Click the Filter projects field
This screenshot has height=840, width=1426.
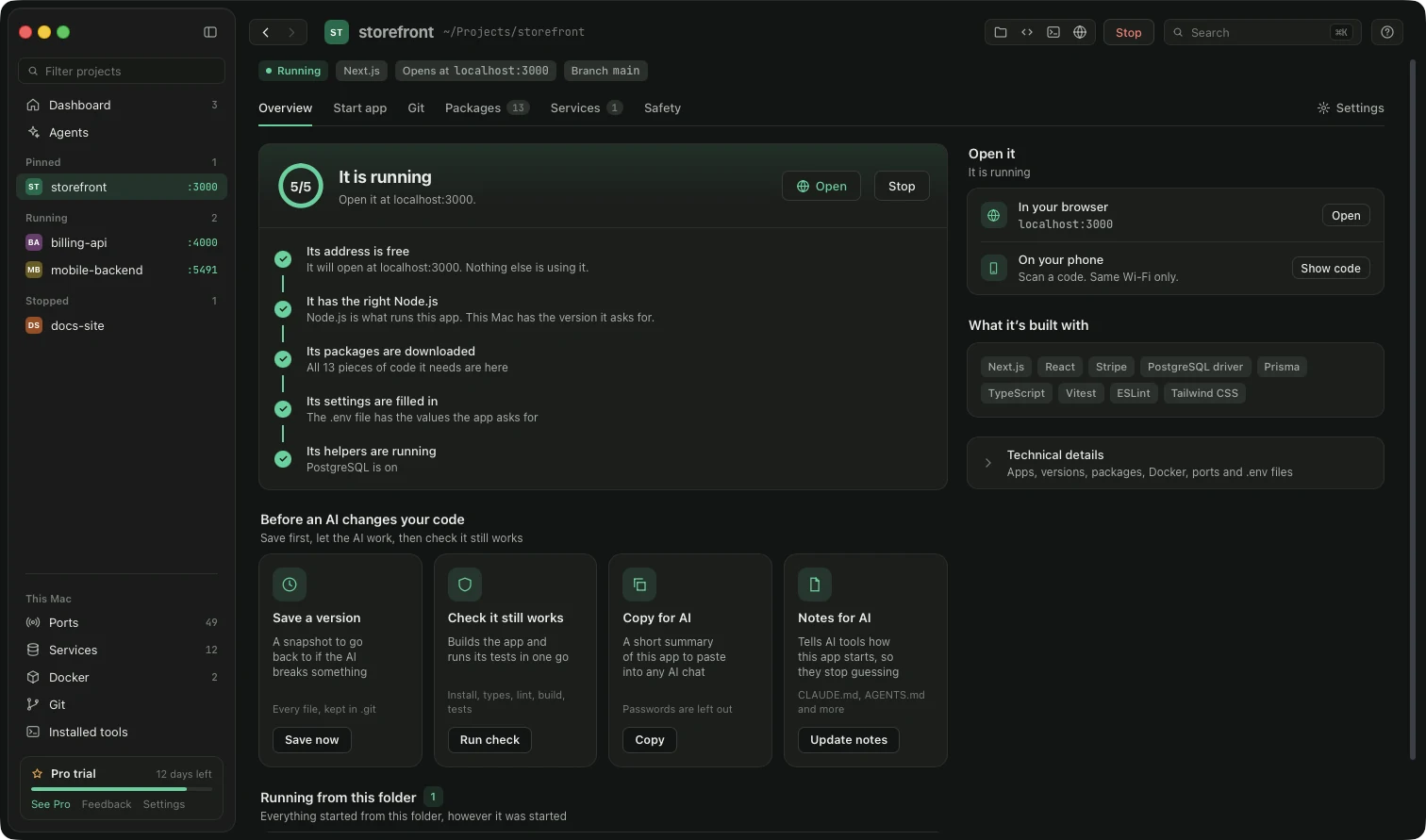(122, 71)
